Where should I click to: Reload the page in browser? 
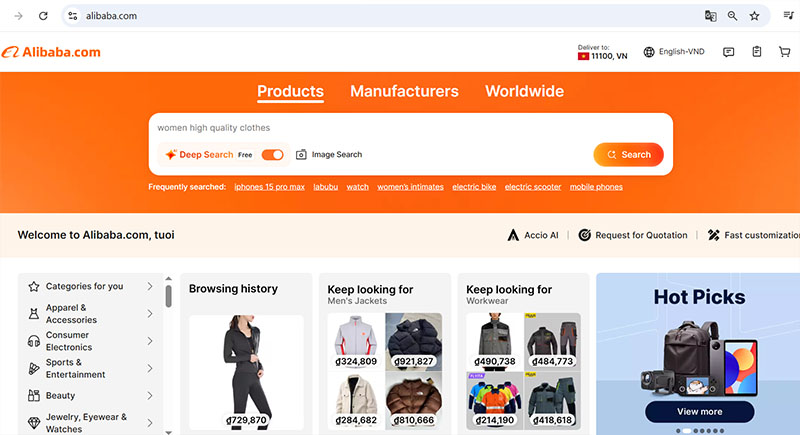(43, 16)
